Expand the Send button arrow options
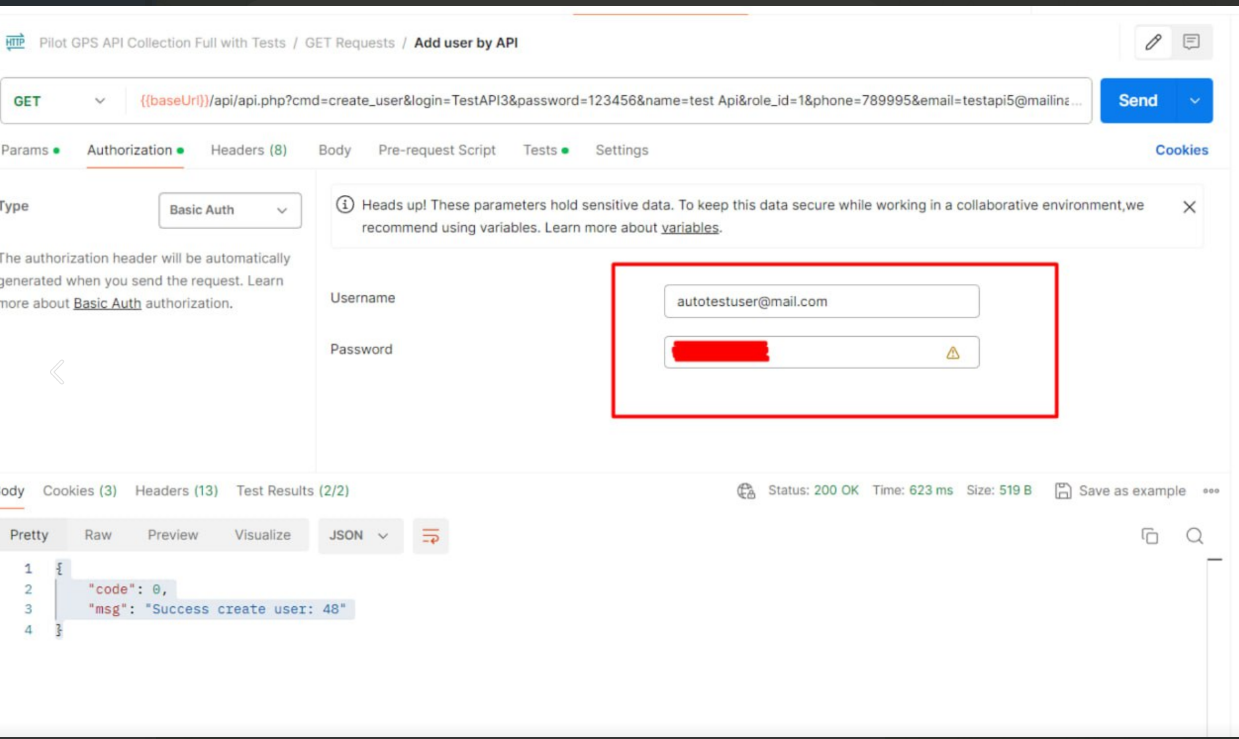Viewport: 1239px width, 739px height. [1194, 101]
